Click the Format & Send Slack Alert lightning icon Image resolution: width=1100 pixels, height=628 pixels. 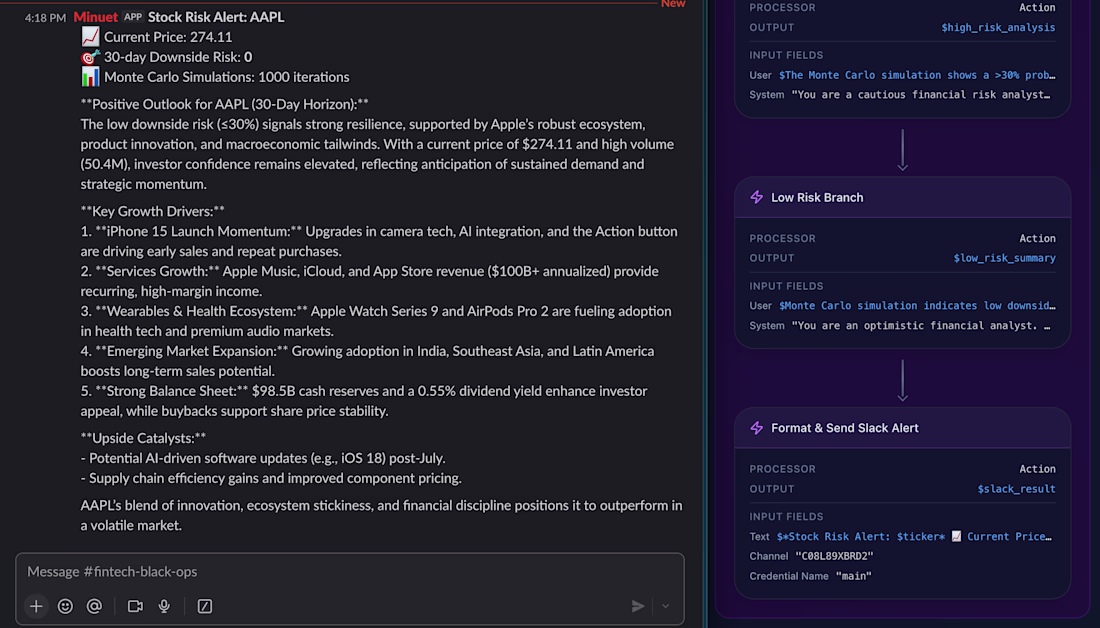(757, 428)
